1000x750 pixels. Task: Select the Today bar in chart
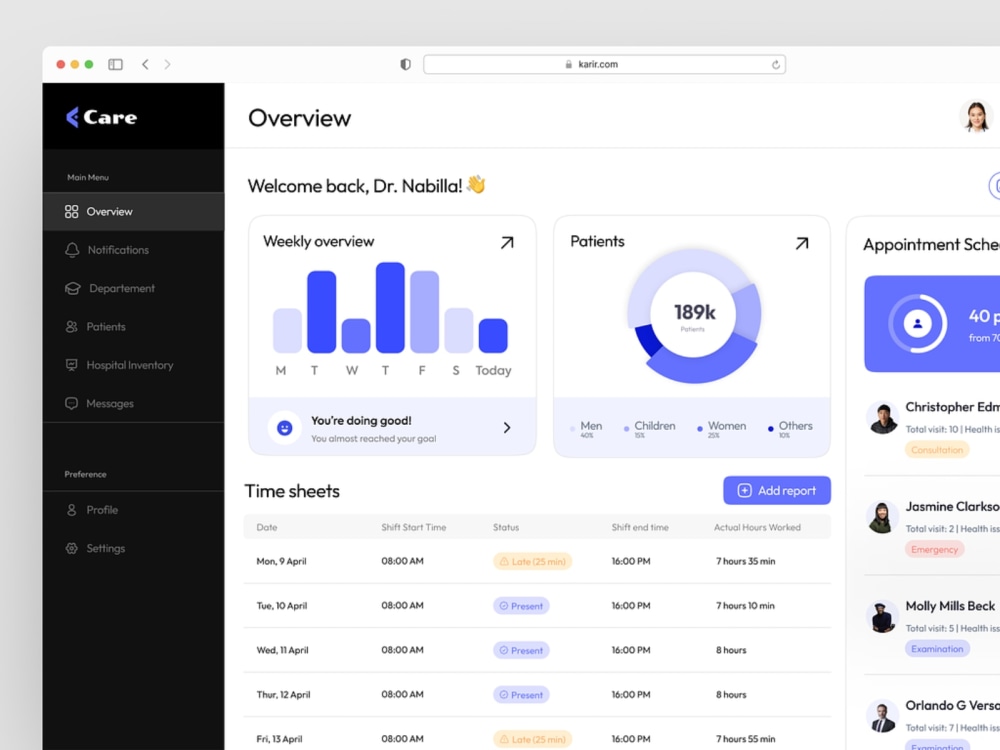[x=493, y=335]
